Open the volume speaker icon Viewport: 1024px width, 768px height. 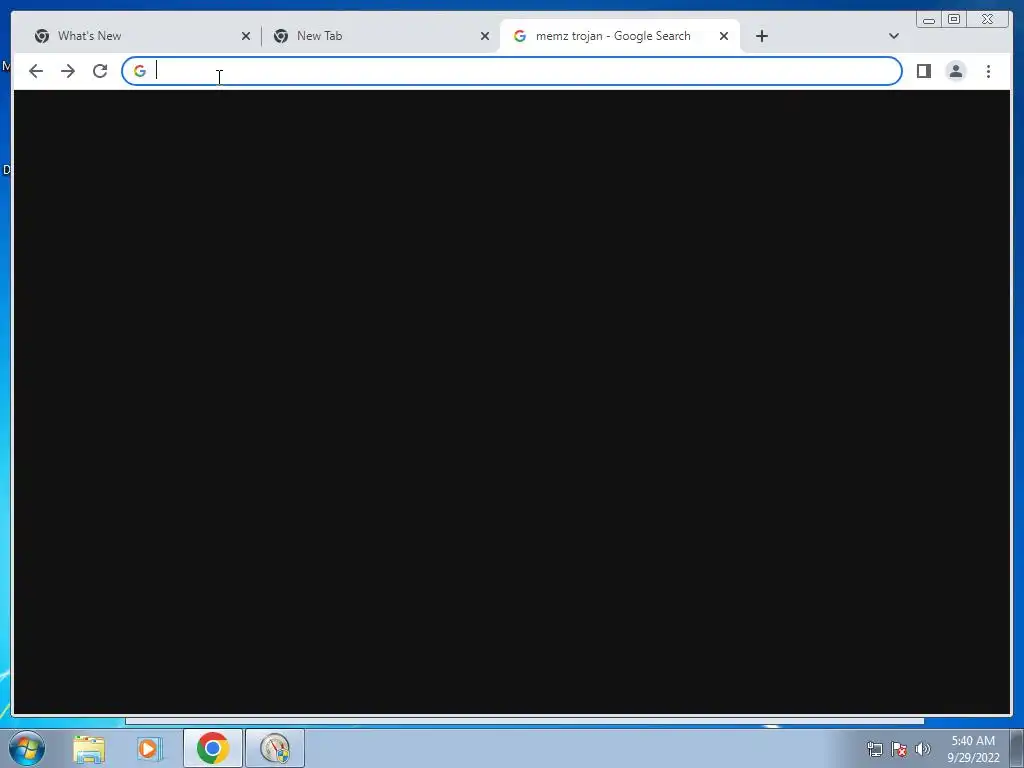coord(923,749)
